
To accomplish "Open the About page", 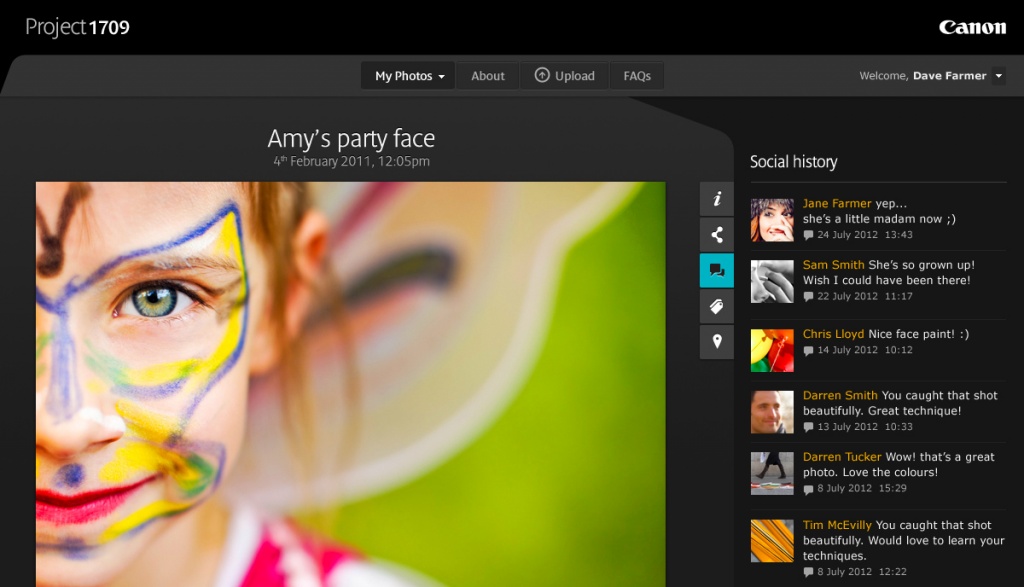I will (x=488, y=76).
